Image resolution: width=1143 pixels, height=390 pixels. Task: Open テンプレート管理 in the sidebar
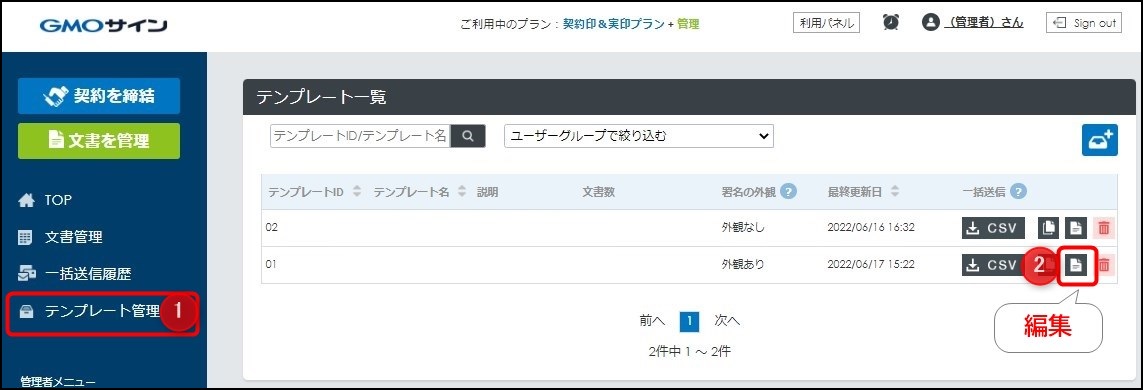(90, 311)
